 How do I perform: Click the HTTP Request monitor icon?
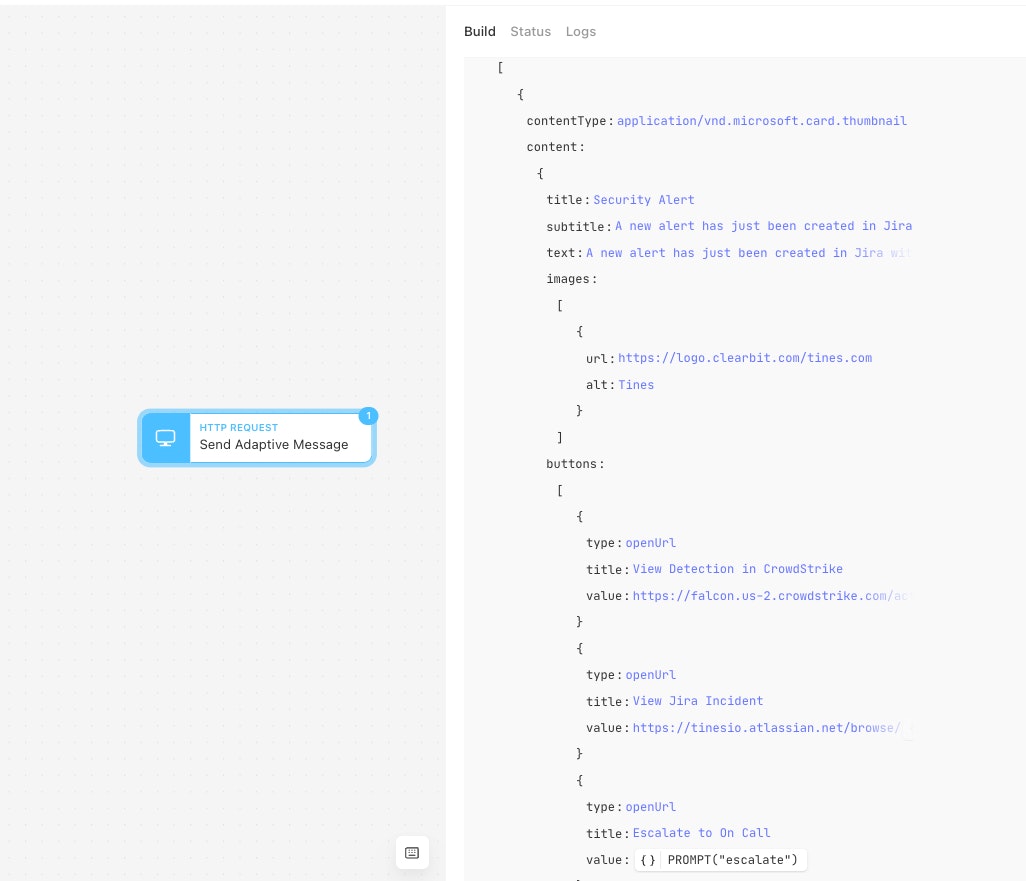point(166,438)
